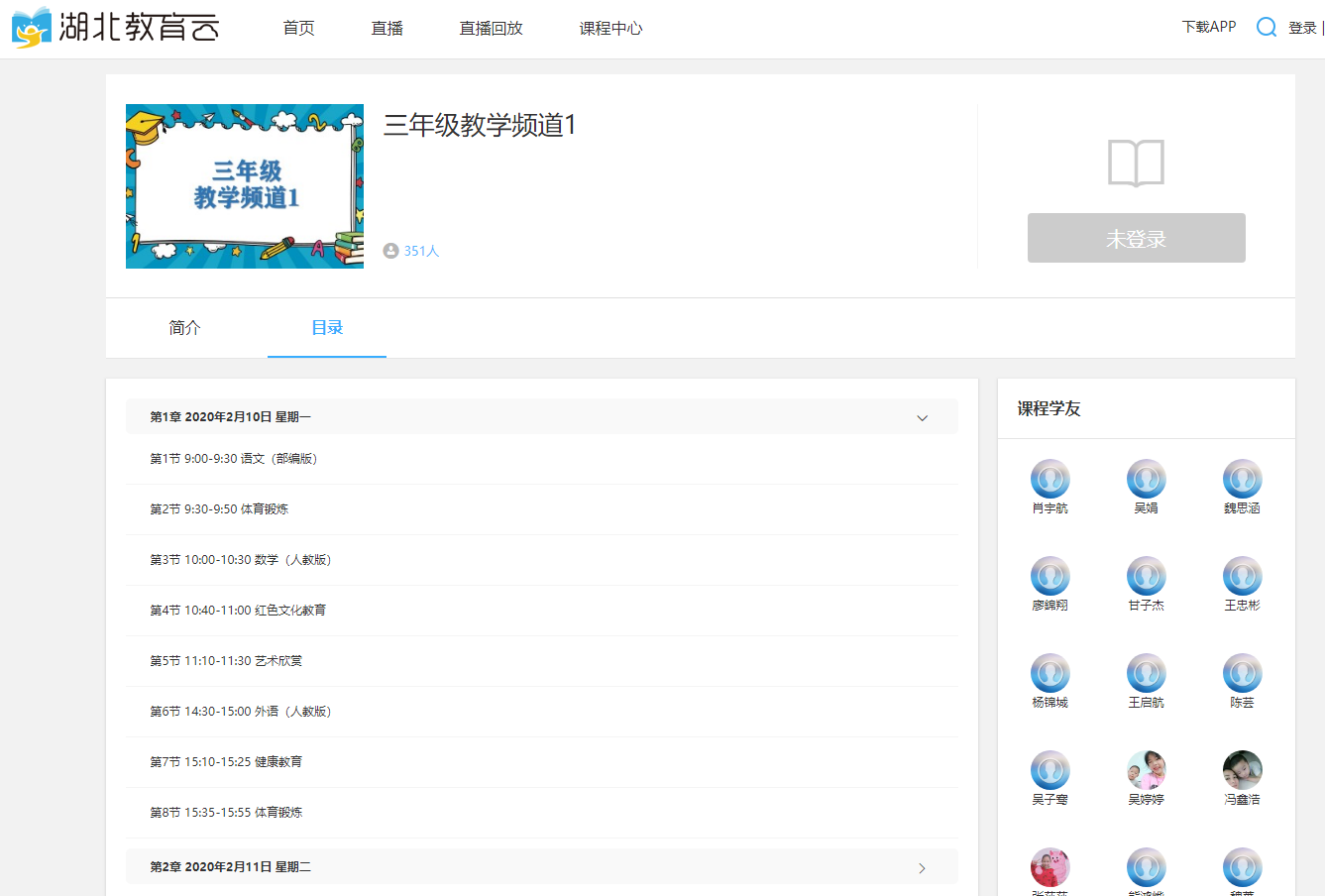Collapse chapter 1 with the down chevron

[922, 417]
